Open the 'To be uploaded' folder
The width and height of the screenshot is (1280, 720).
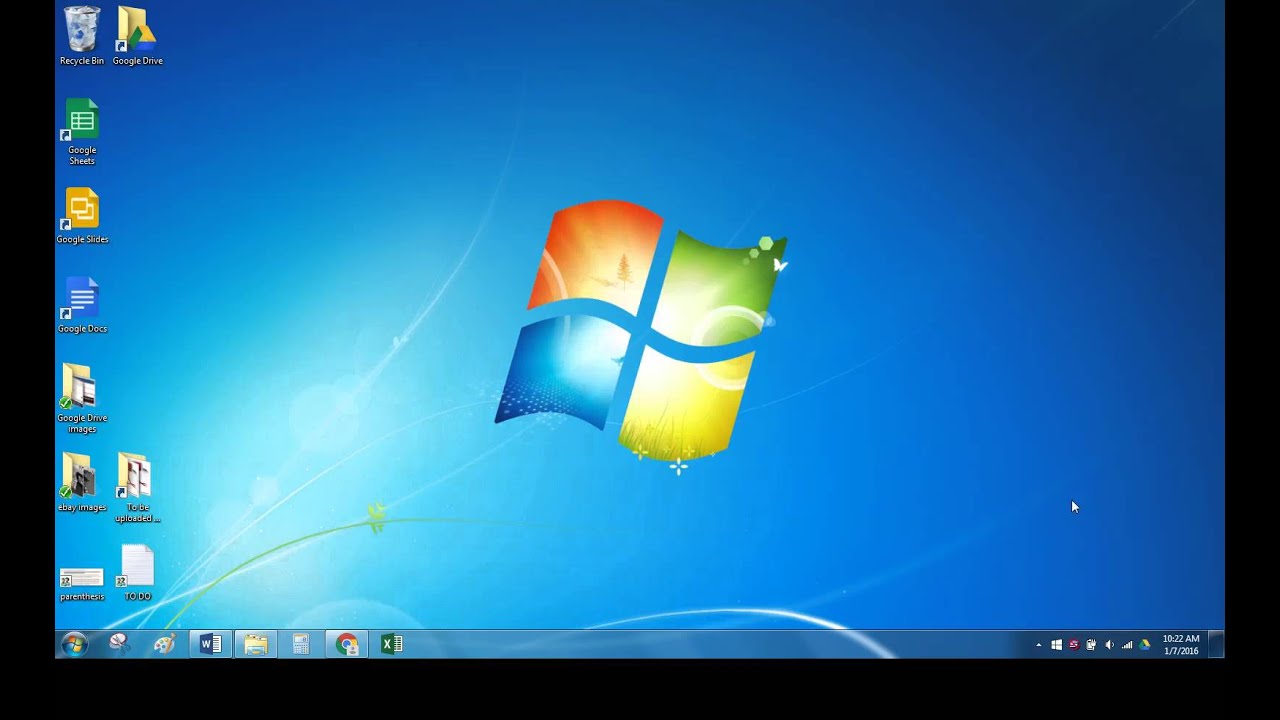point(136,477)
